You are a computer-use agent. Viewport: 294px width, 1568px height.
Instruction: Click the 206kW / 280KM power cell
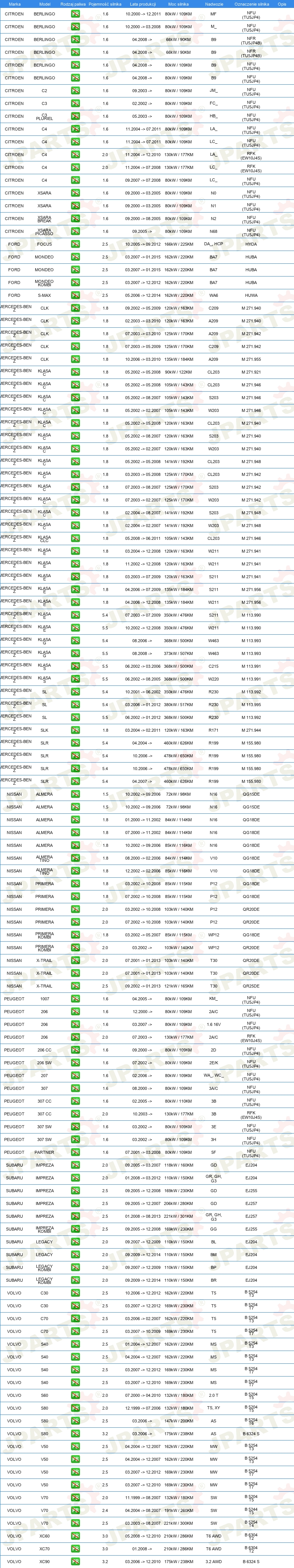coord(178,1203)
